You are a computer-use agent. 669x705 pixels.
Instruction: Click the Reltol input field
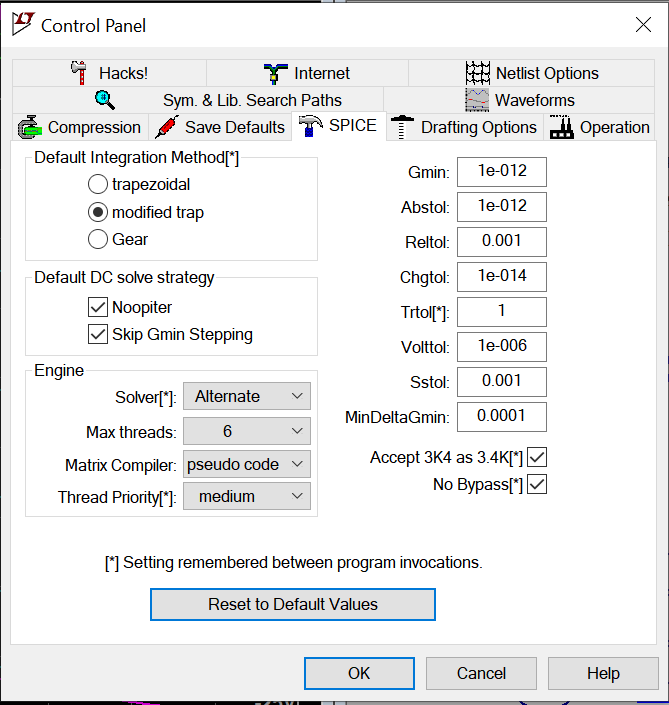tap(502, 242)
